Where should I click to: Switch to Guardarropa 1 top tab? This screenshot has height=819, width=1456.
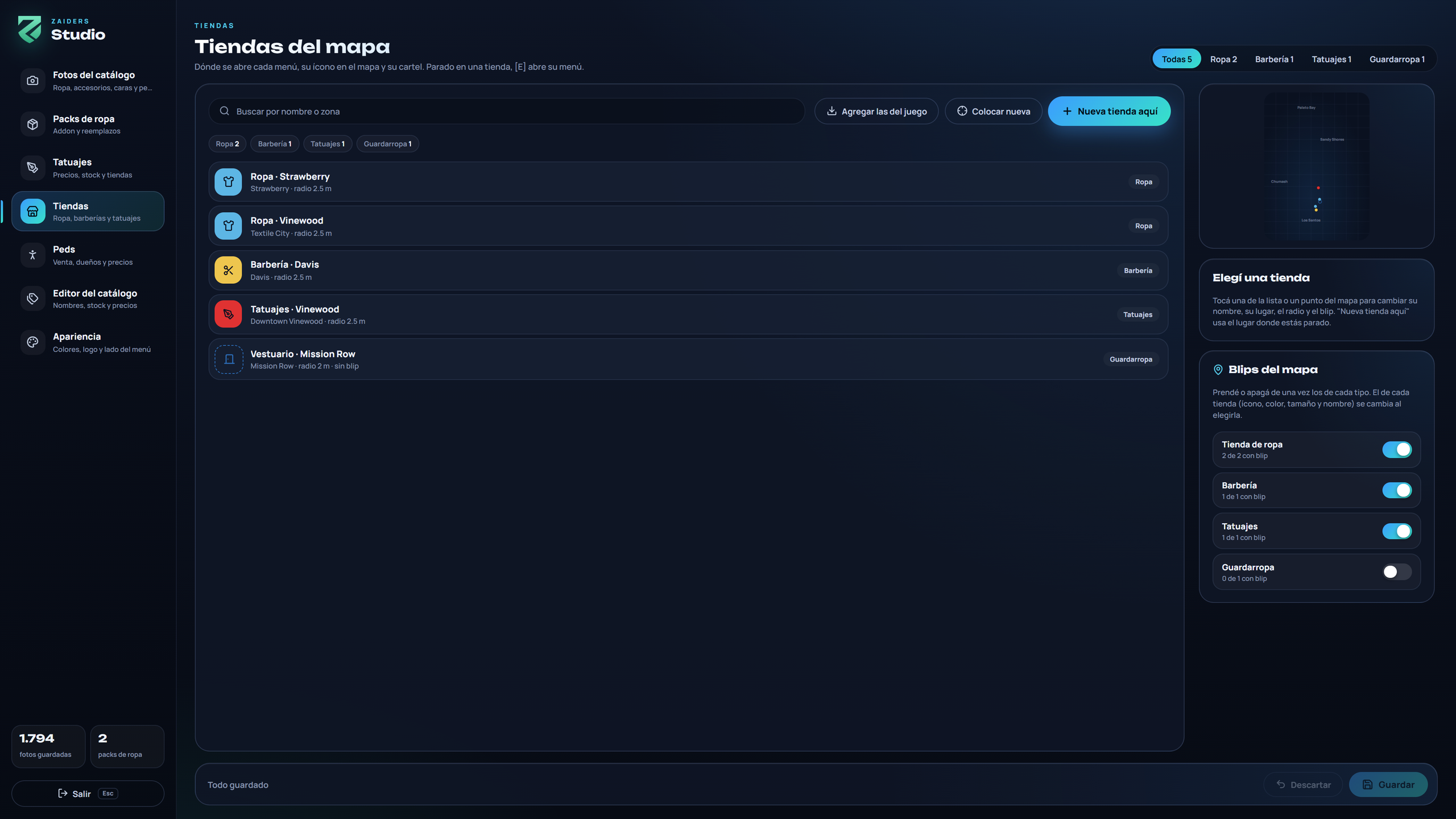pyautogui.click(x=1397, y=59)
